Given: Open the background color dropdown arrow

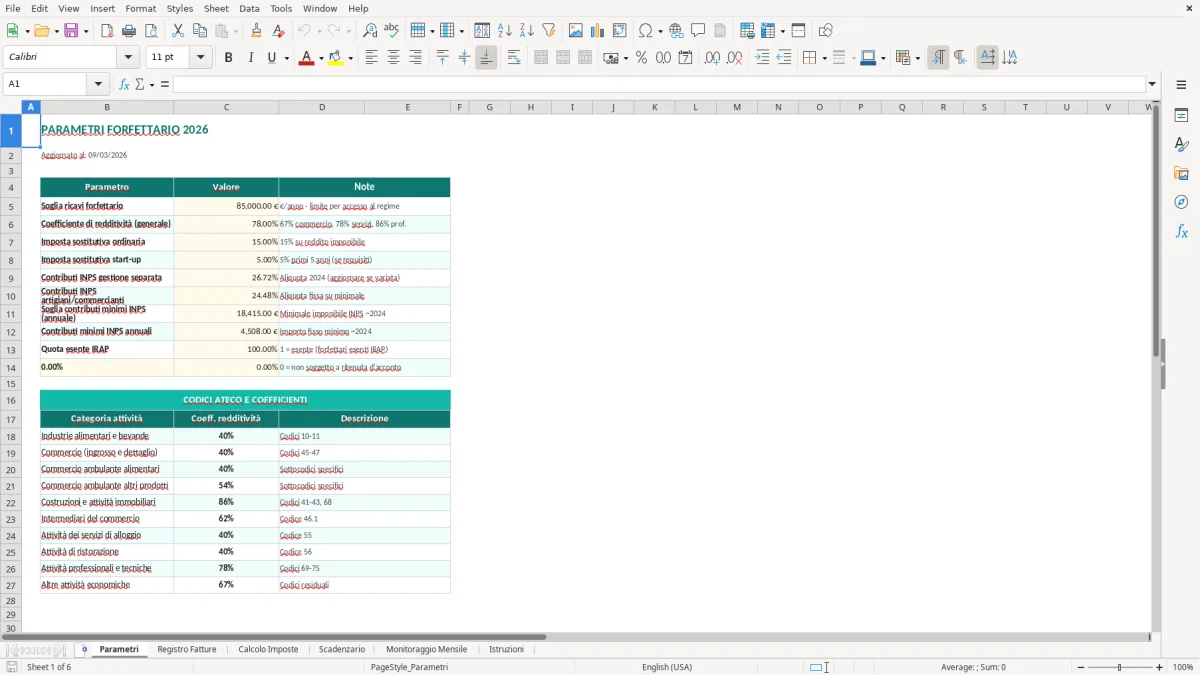Looking at the screenshot, I should [350, 58].
